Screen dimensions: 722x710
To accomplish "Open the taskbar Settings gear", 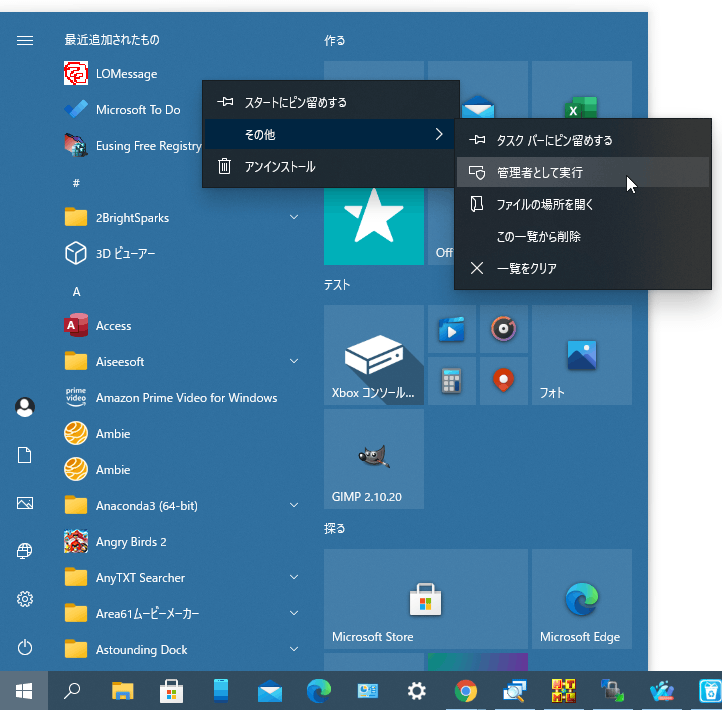I will [x=417, y=691].
